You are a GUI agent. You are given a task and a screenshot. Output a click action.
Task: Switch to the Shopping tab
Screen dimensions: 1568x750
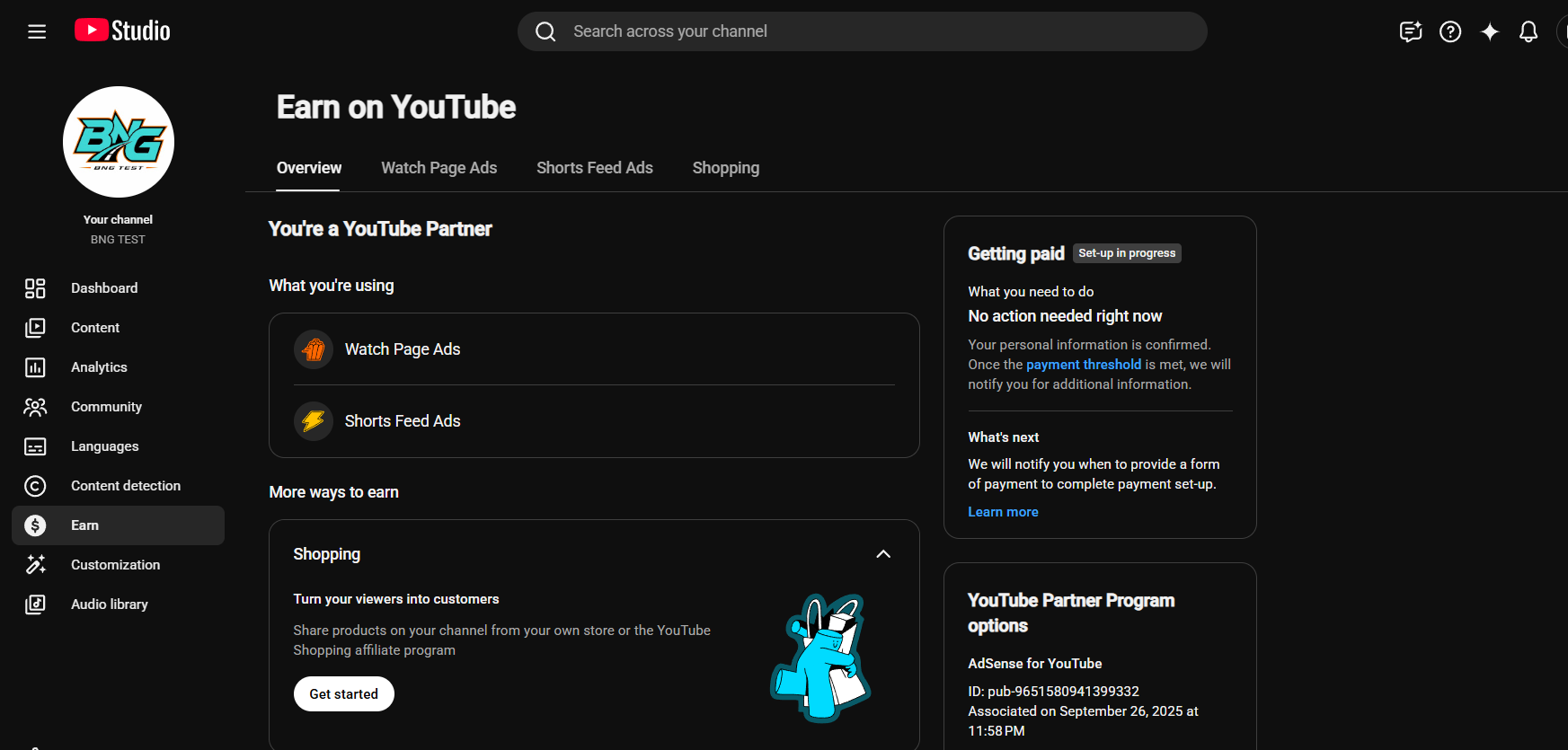[726, 168]
